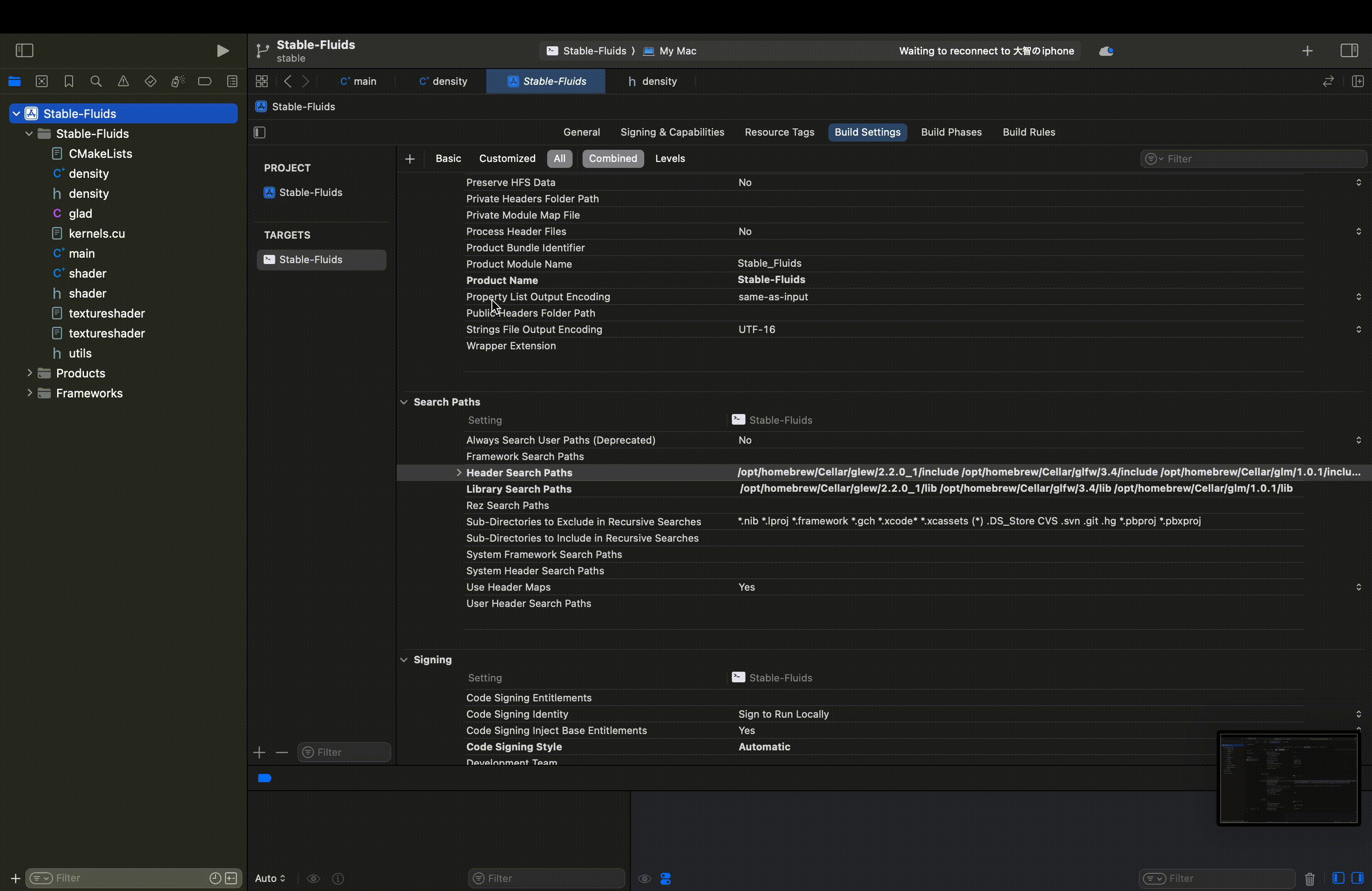
Task: Click the related items grid icon
Action: [x=262, y=81]
